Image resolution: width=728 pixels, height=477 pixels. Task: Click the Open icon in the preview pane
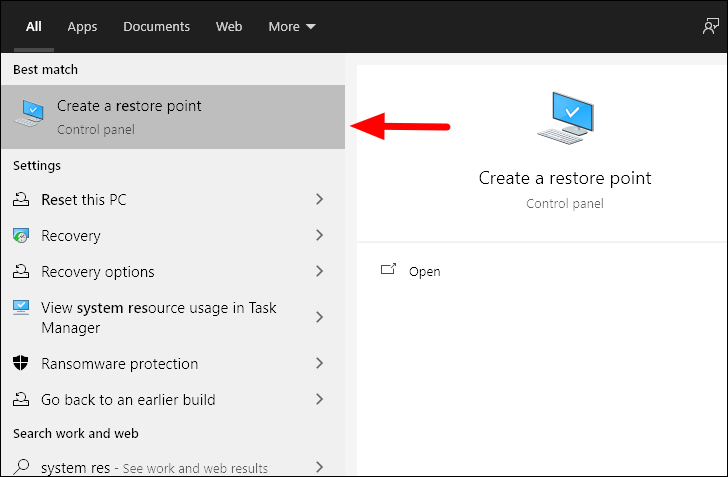[388, 269]
